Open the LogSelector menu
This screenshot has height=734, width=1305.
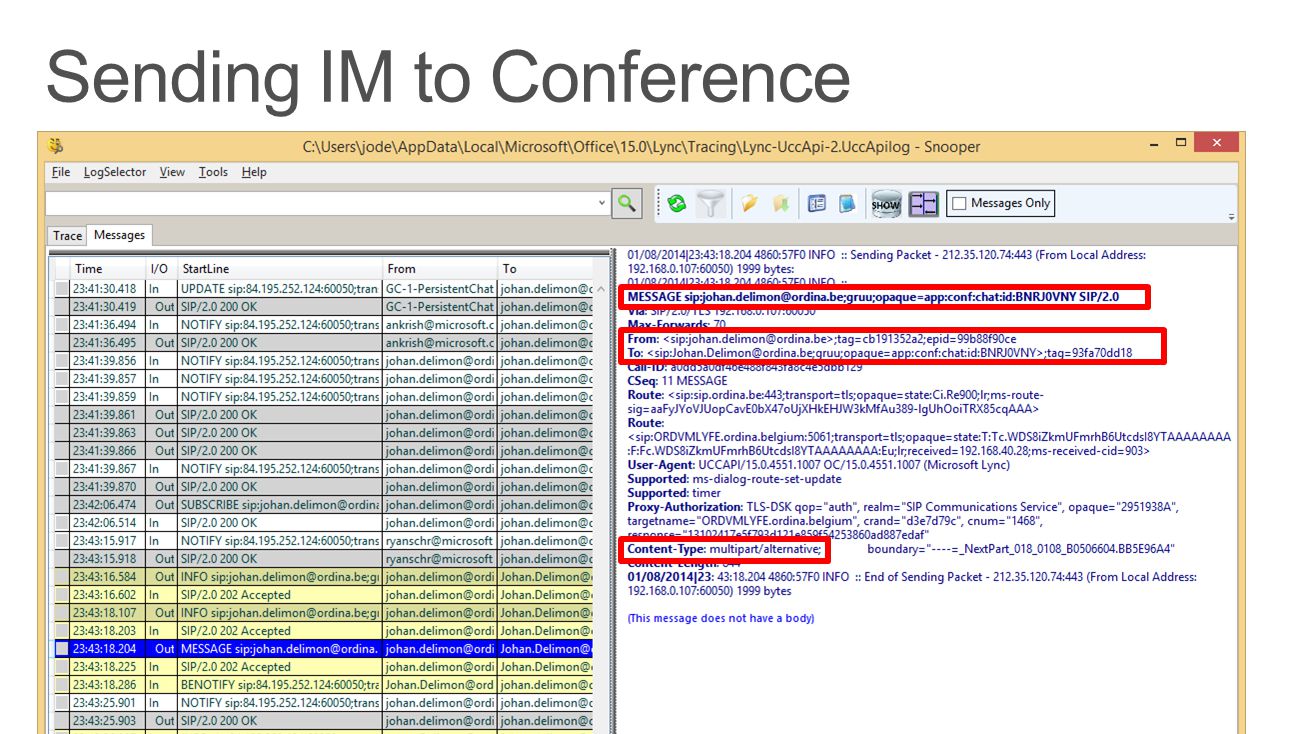pyautogui.click(x=115, y=172)
